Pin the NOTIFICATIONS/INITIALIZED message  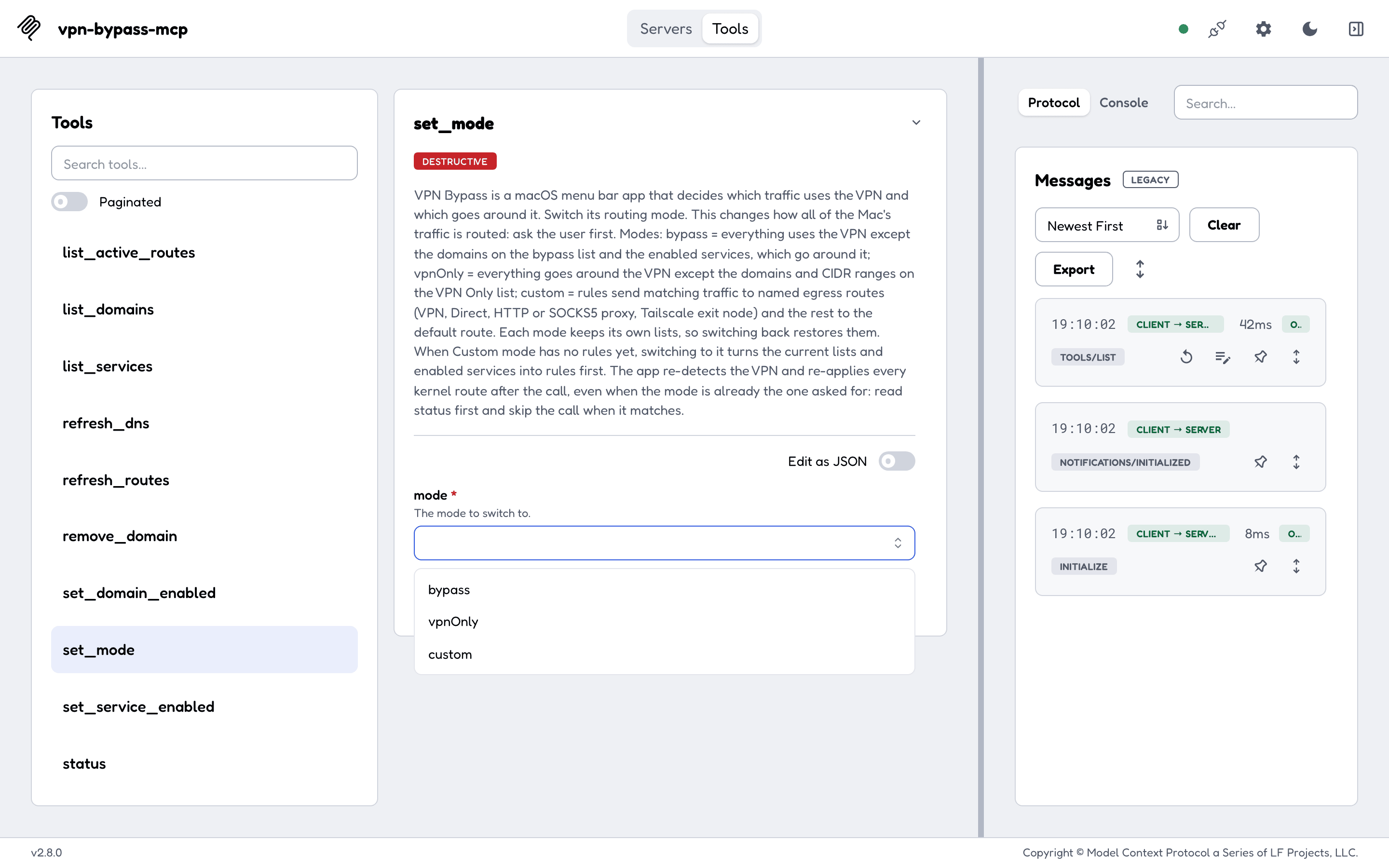(1260, 462)
